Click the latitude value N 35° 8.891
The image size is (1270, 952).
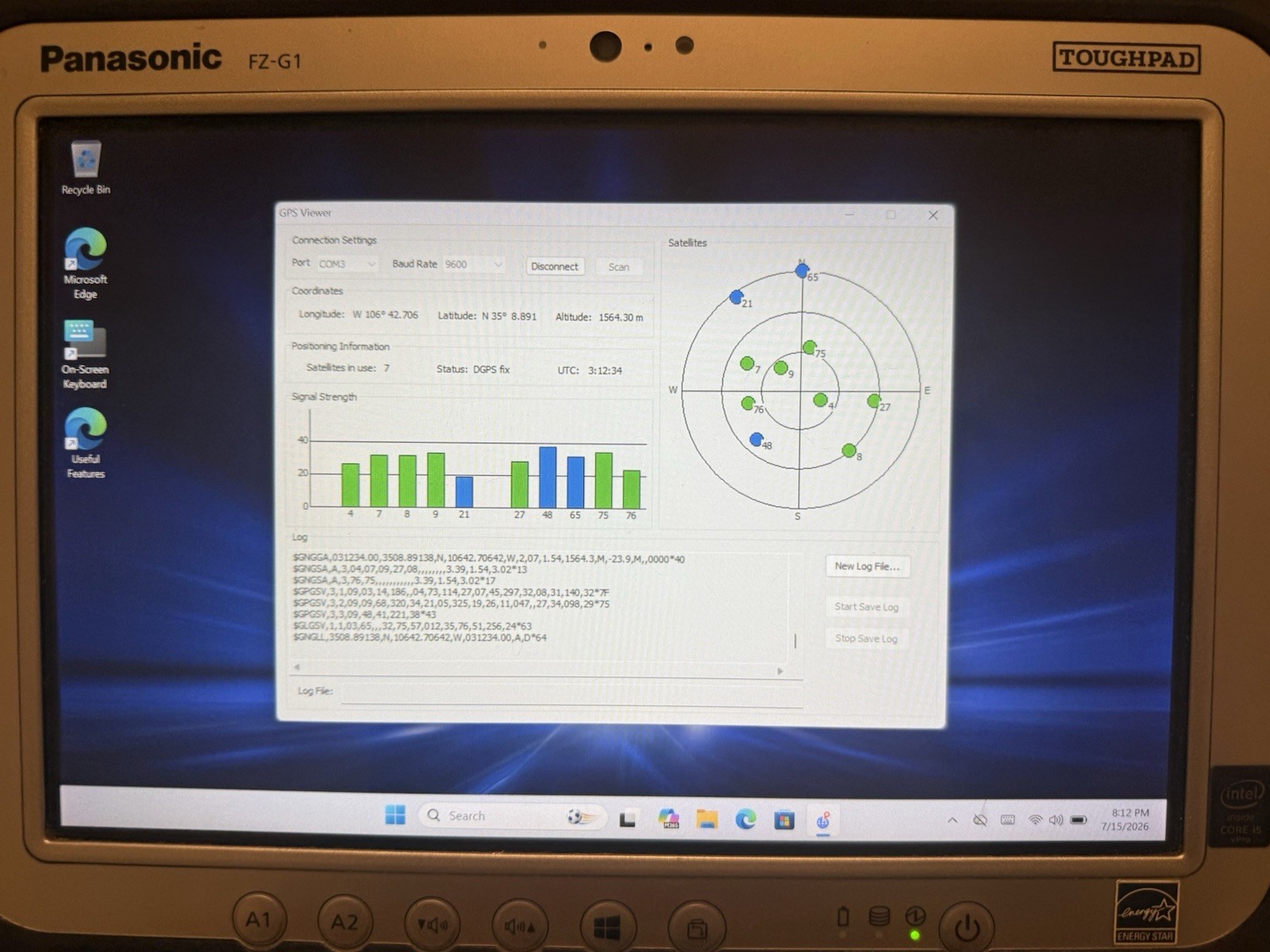[x=509, y=316]
